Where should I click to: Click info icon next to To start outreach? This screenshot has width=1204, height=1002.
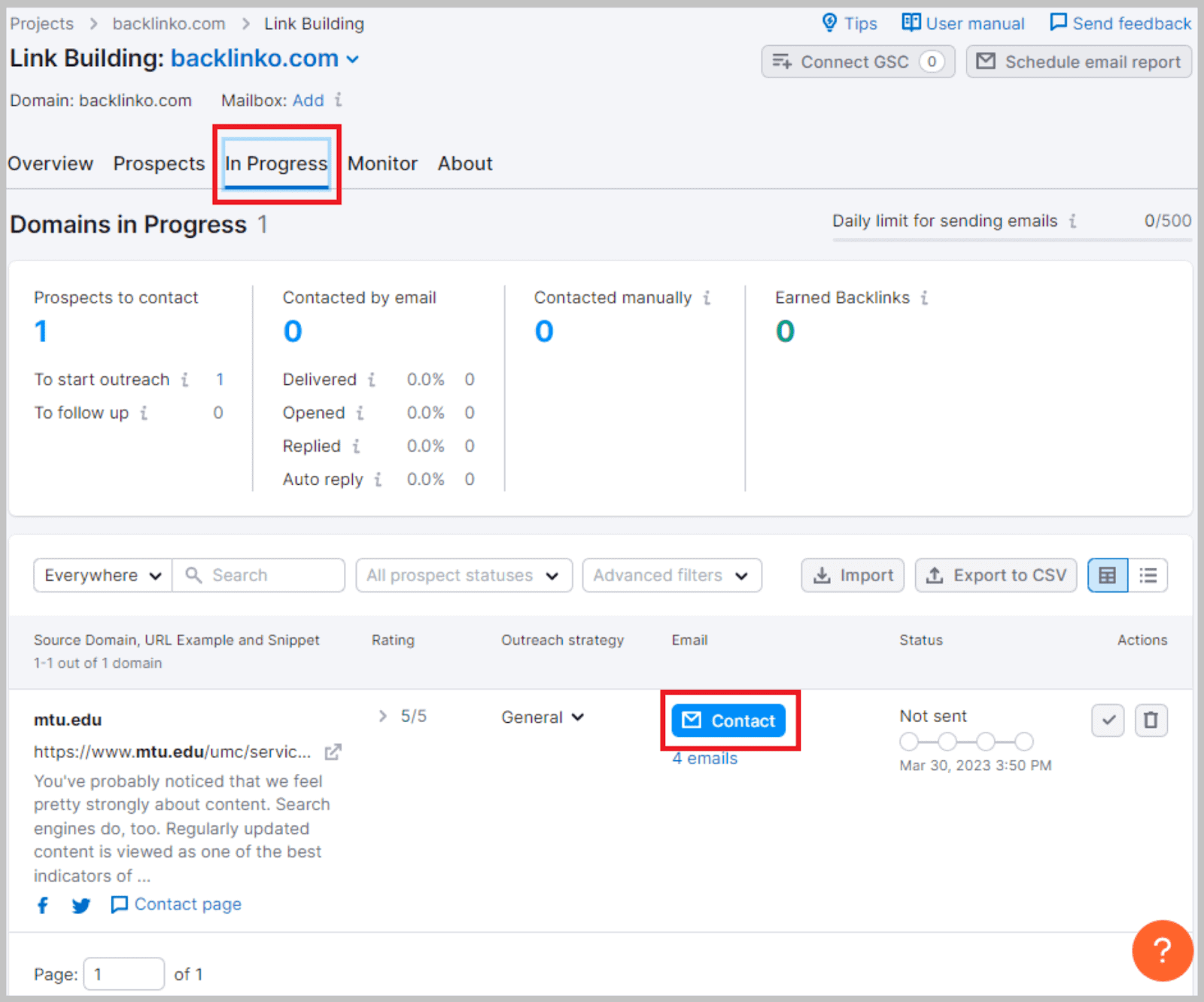(184, 379)
